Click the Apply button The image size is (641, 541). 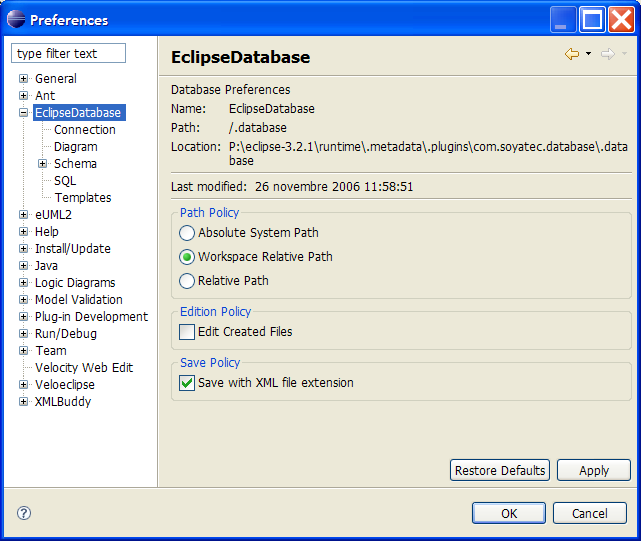point(594,470)
